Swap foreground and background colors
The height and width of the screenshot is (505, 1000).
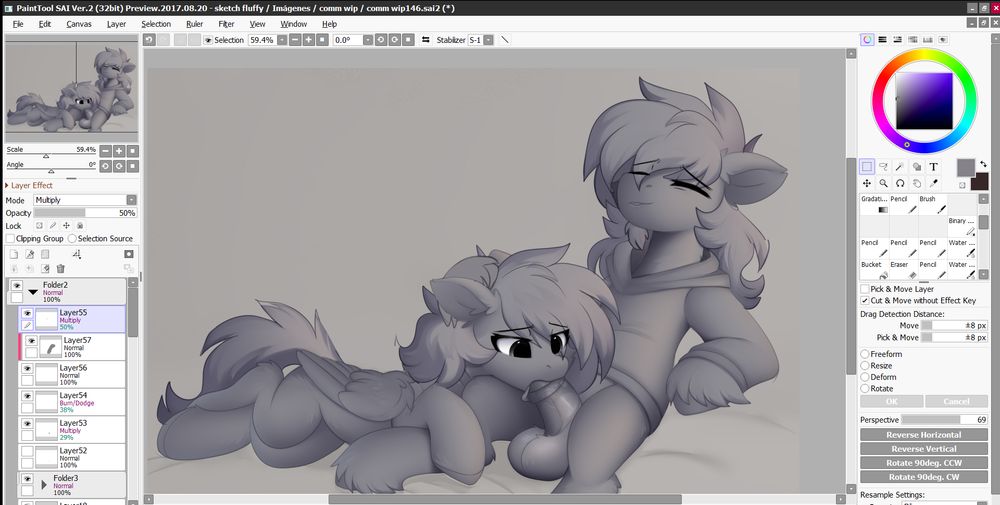coord(983,164)
